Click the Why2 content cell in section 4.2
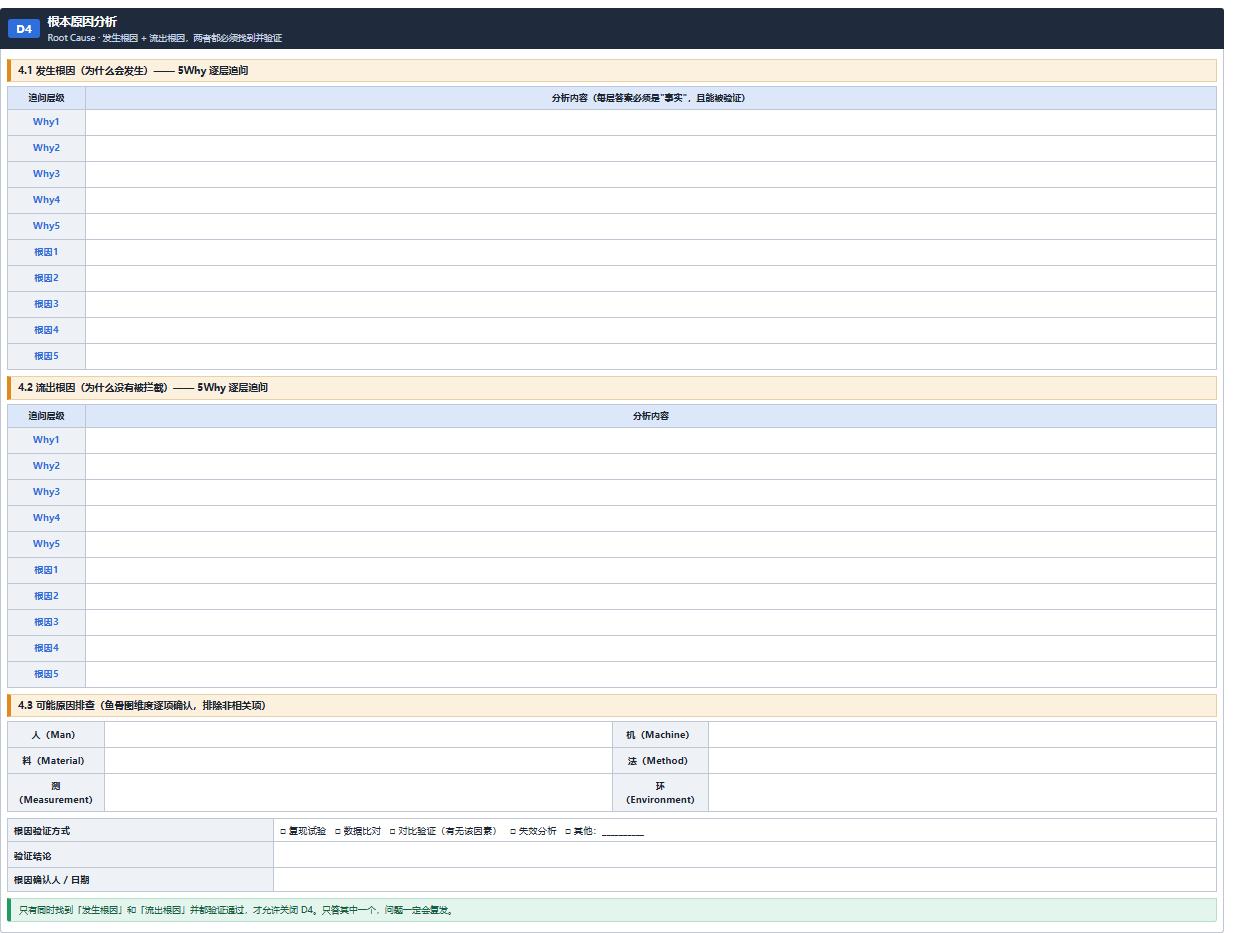Screen dimensions: 1240x933 click(x=651, y=466)
